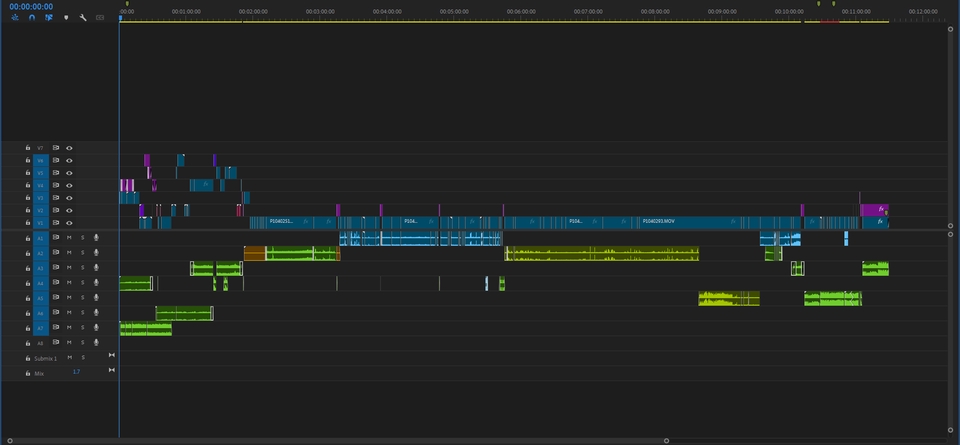Toggle track targeting for V4
The image size is (960, 445).
[40, 185]
